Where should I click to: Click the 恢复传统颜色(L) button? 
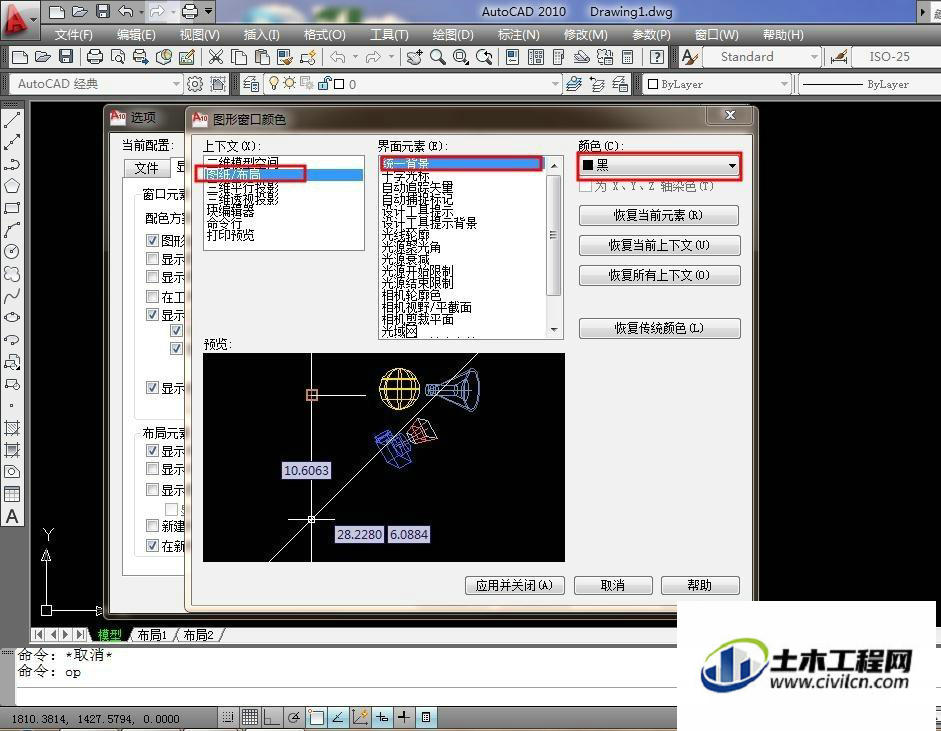[x=659, y=328]
